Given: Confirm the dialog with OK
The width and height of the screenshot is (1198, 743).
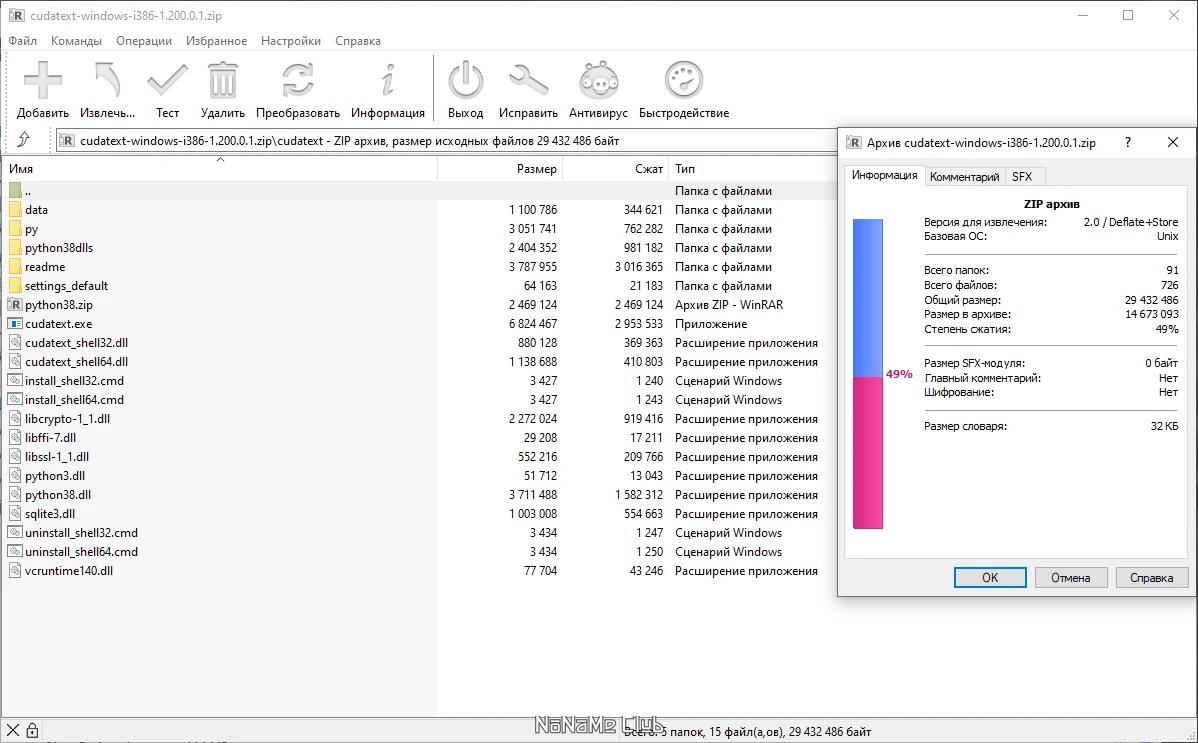Looking at the screenshot, I should [x=989, y=577].
